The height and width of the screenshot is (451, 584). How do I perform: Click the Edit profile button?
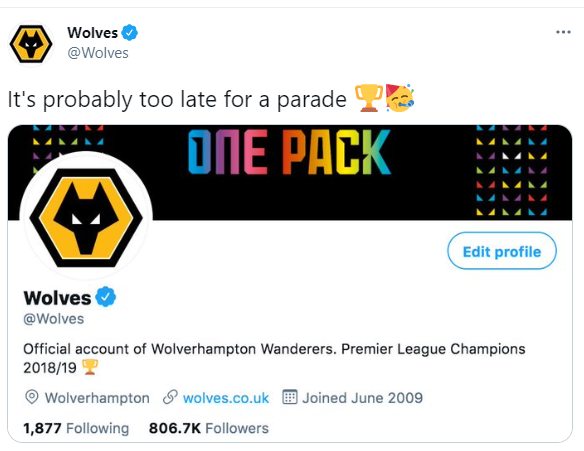[502, 251]
